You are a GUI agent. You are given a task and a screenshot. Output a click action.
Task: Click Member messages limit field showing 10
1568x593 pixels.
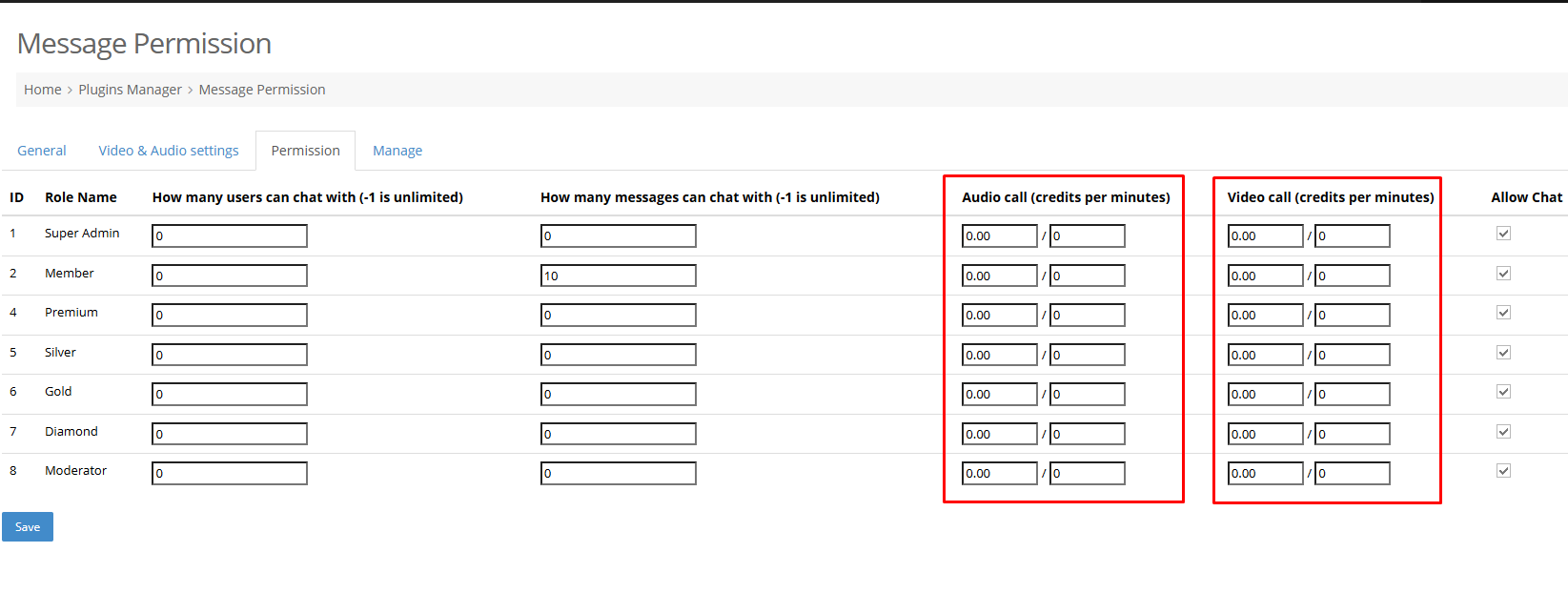point(619,276)
